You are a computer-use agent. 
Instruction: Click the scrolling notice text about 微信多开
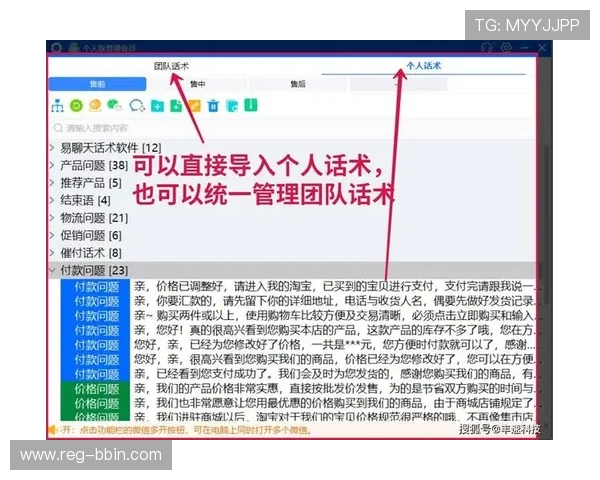tap(186, 430)
